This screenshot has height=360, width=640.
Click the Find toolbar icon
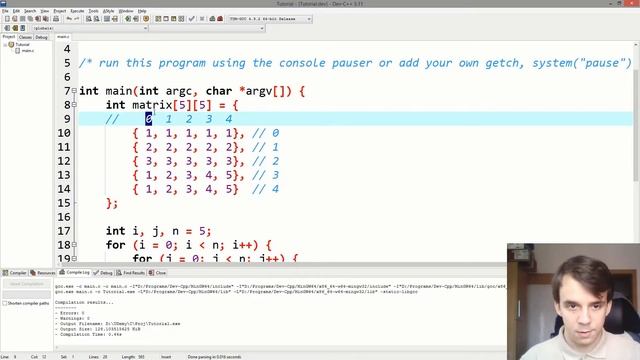pyautogui.click(x=89, y=19)
